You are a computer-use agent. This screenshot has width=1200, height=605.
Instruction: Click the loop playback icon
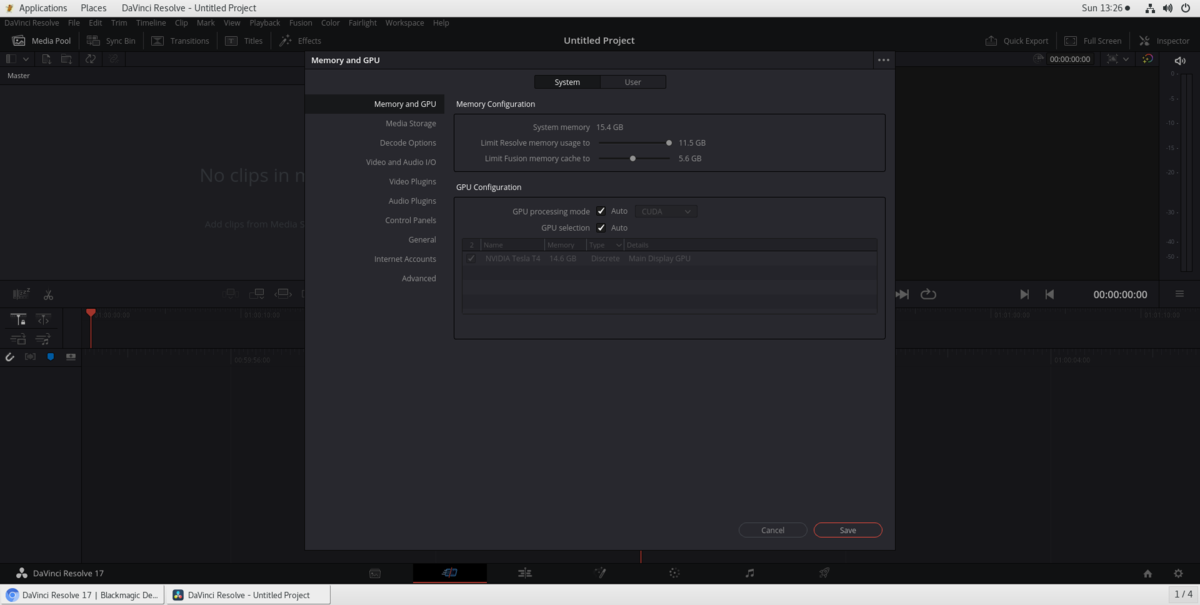click(928, 294)
